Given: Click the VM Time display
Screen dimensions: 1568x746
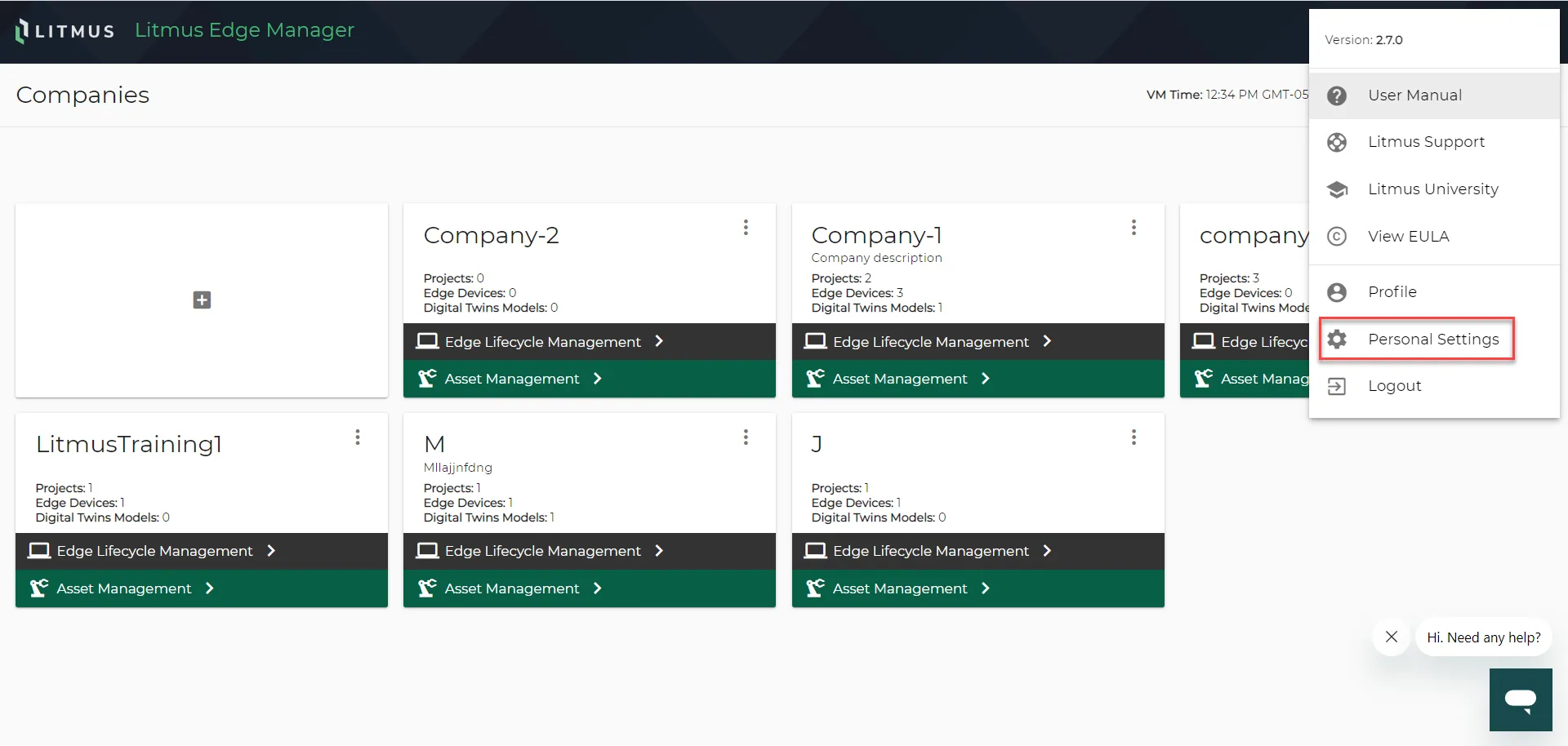Looking at the screenshot, I should (x=1227, y=95).
